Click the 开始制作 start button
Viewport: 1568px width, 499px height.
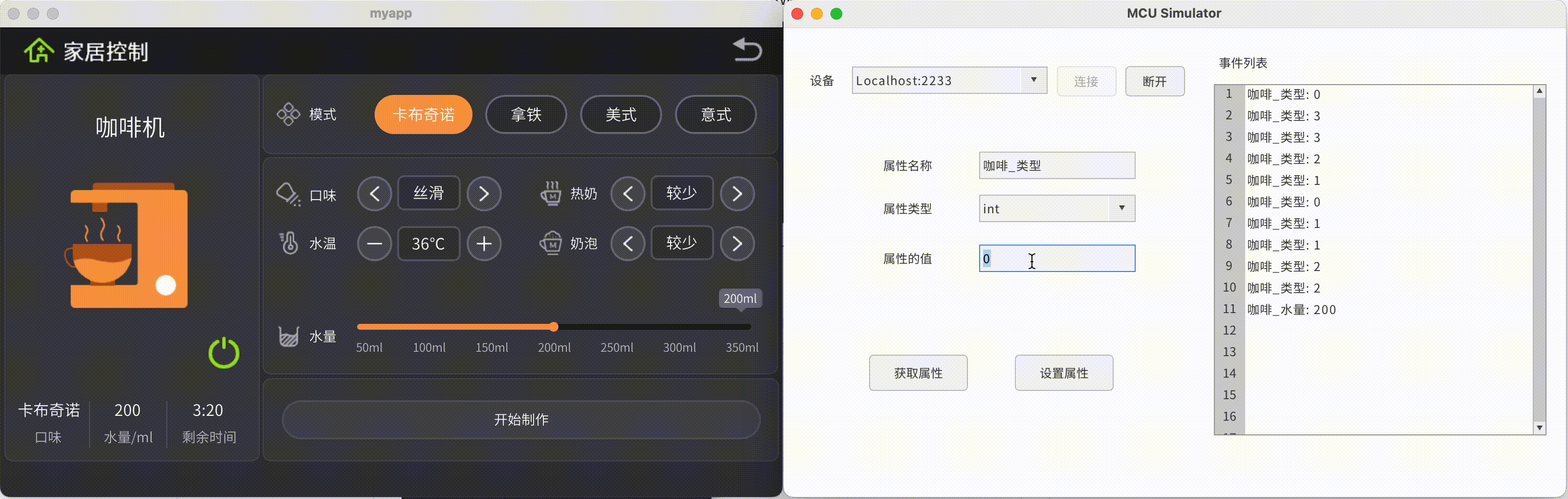(521, 419)
